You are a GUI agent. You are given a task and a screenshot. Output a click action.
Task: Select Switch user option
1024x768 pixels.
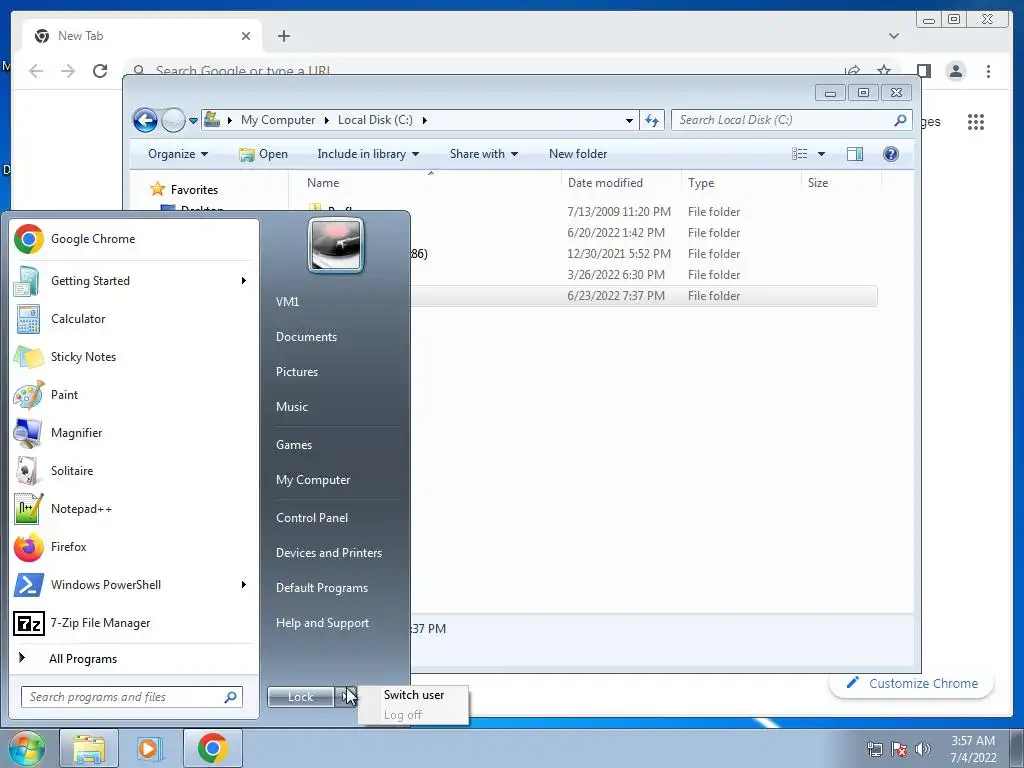click(x=414, y=695)
